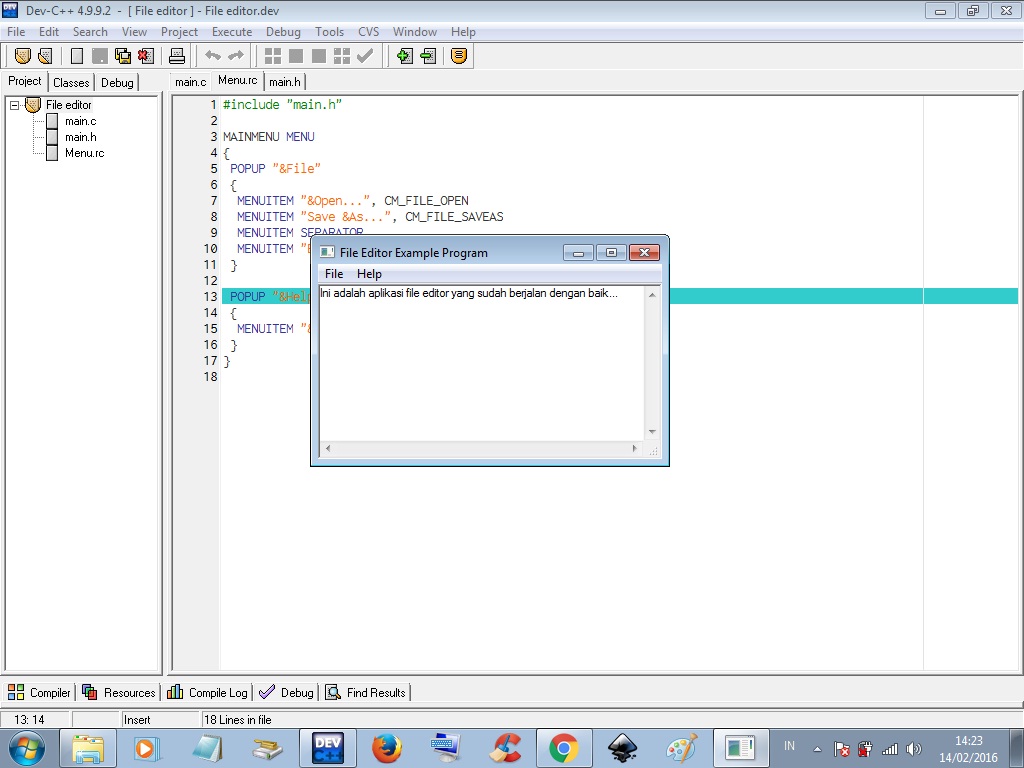This screenshot has width=1024, height=768.
Task: Open the File menu in Dev-C++
Action: point(16,32)
